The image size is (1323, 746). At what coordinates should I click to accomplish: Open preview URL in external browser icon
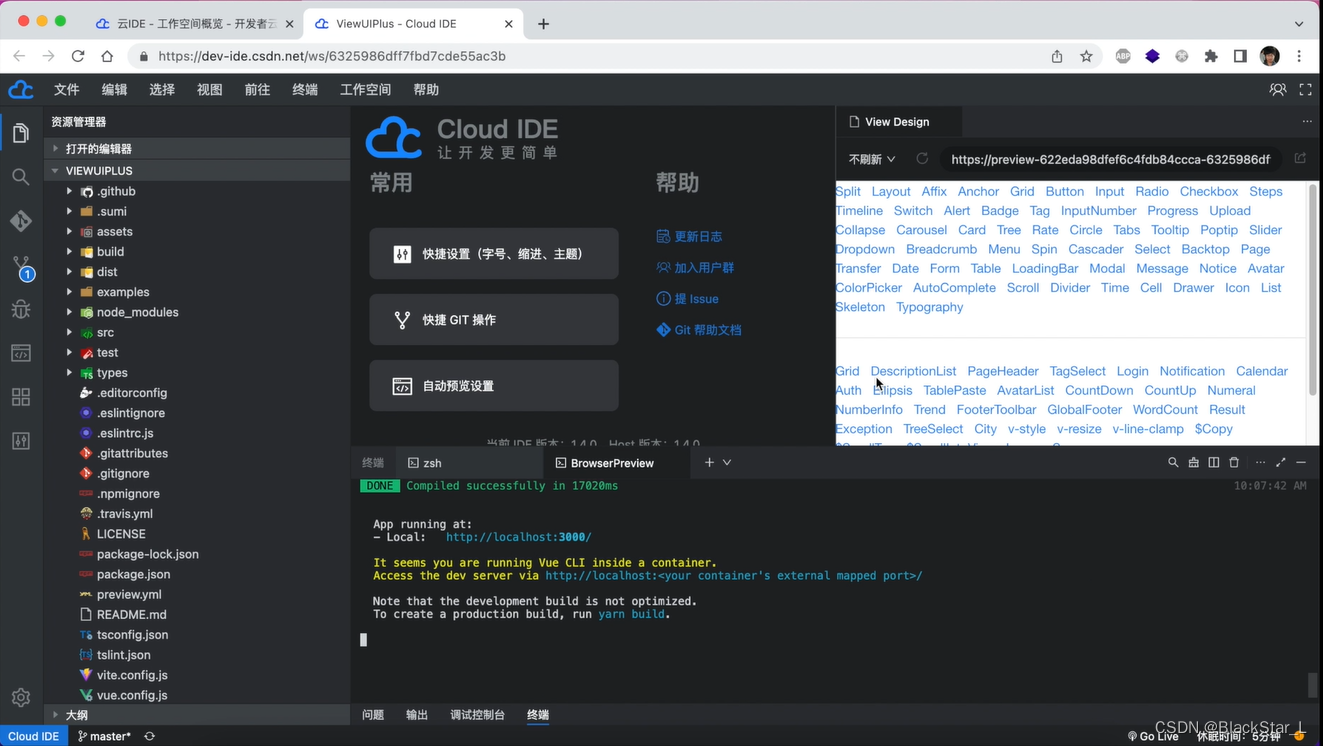coord(1300,159)
